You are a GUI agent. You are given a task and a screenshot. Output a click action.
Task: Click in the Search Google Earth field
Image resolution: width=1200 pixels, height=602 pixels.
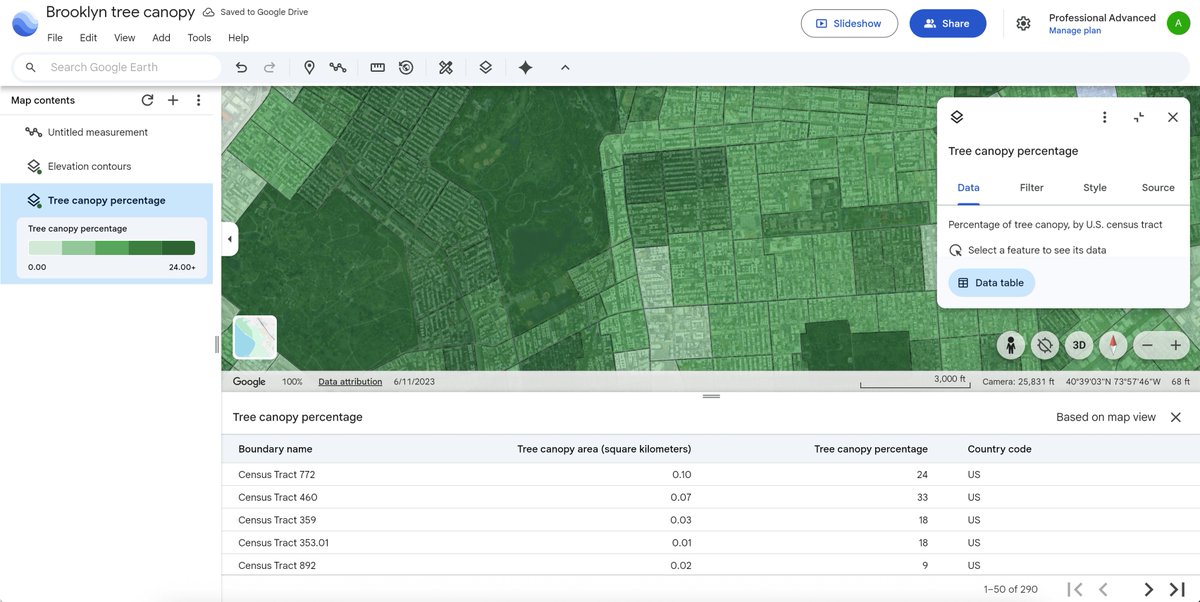point(117,67)
